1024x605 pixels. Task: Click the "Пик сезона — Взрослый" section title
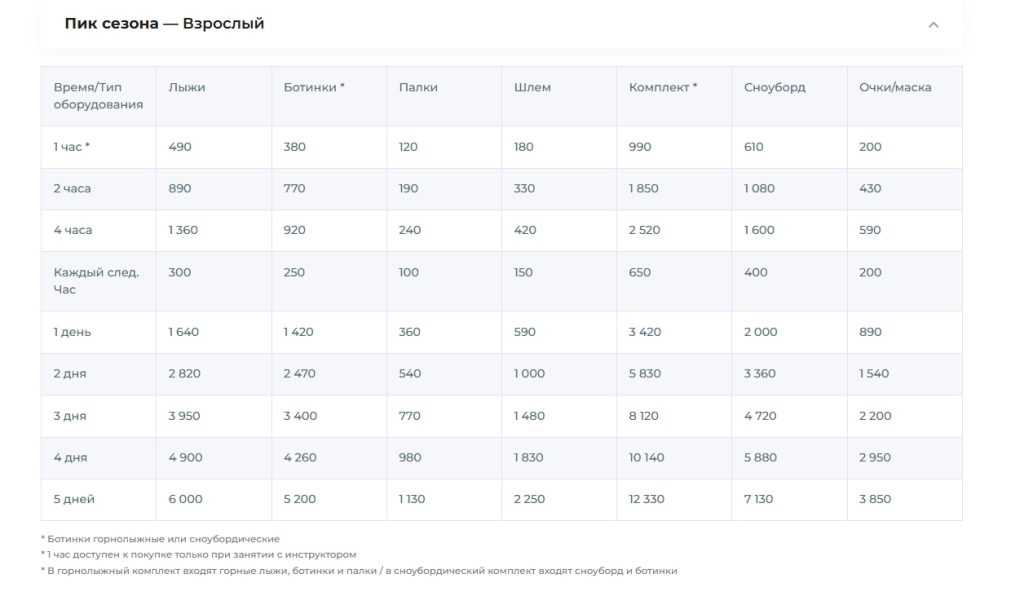pos(164,24)
